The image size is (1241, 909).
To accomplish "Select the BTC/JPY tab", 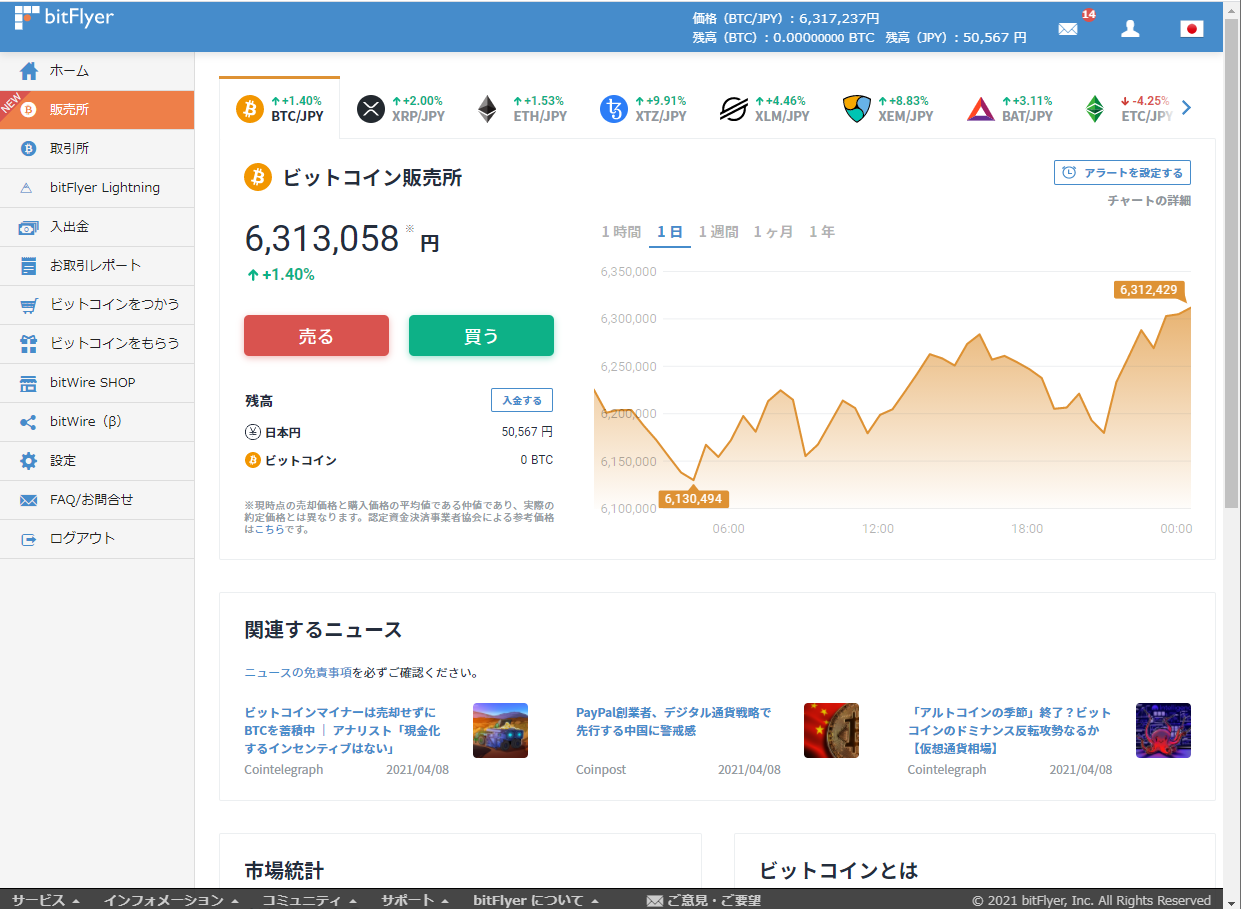I will pos(279,108).
